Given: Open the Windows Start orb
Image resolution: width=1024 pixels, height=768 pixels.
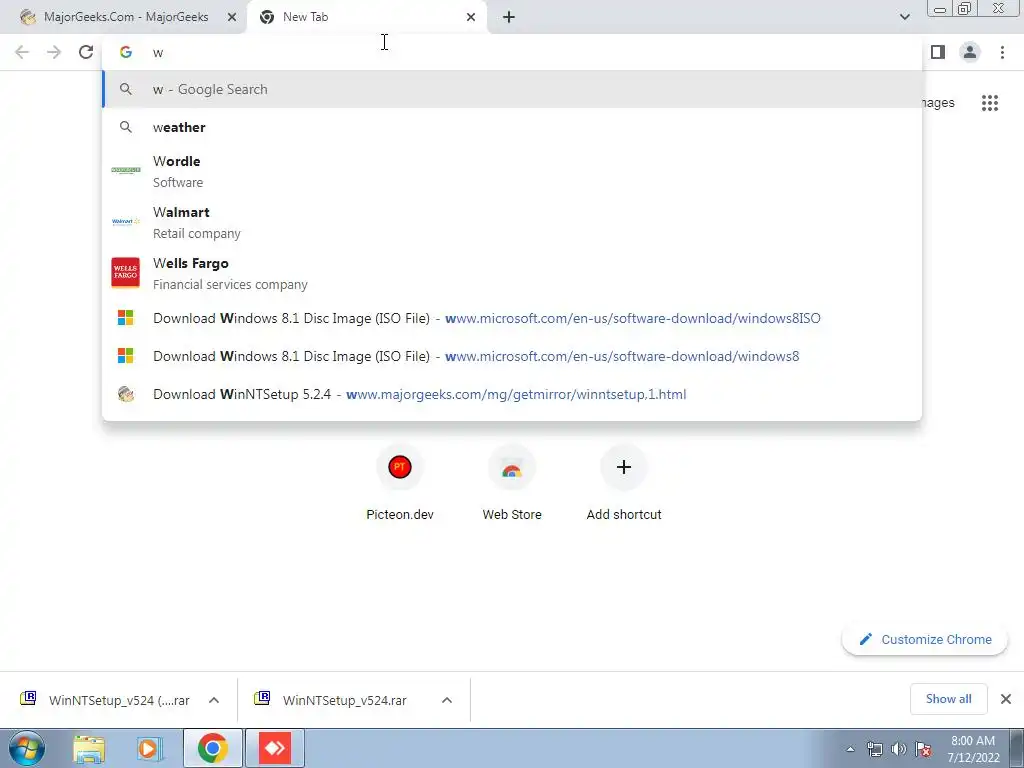Looking at the screenshot, I should coord(27,748).
